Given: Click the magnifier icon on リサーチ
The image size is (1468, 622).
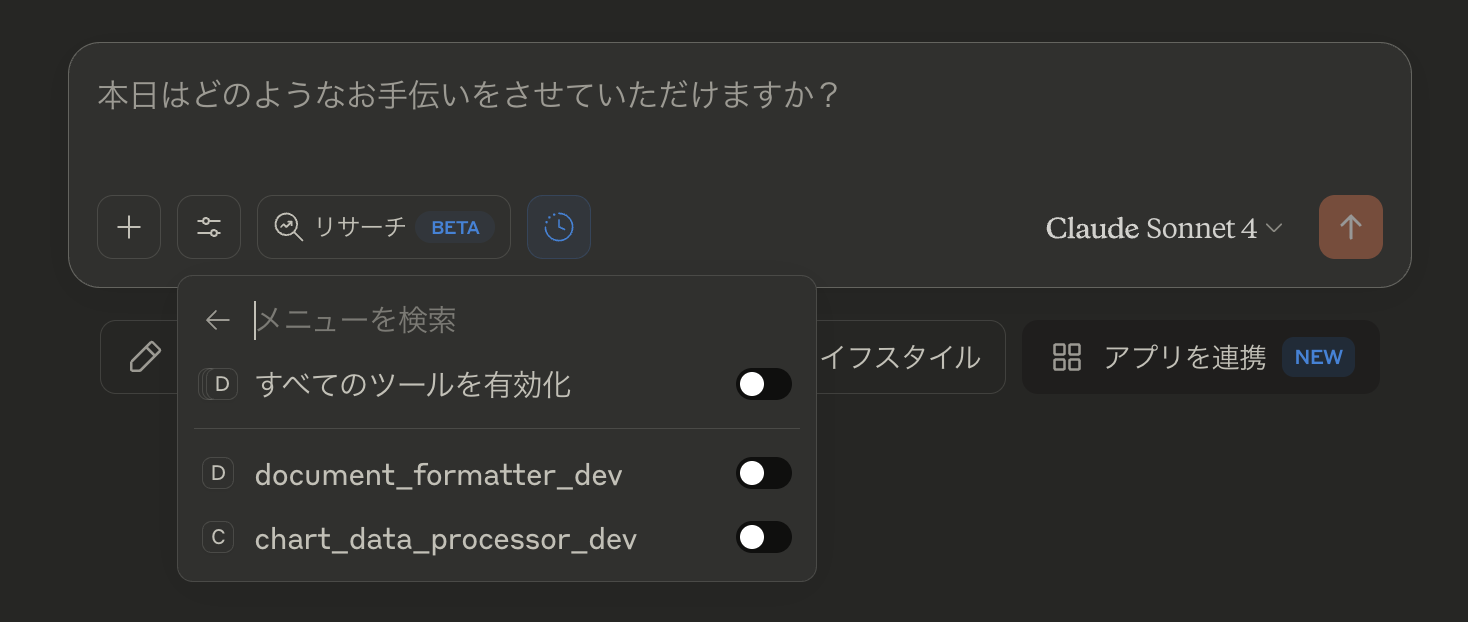Looking at the screenshot, I should [287, 227].
